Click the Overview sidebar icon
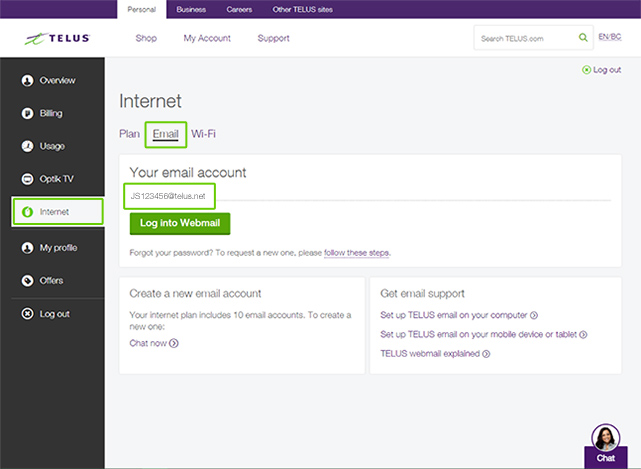 coord(27,81)
